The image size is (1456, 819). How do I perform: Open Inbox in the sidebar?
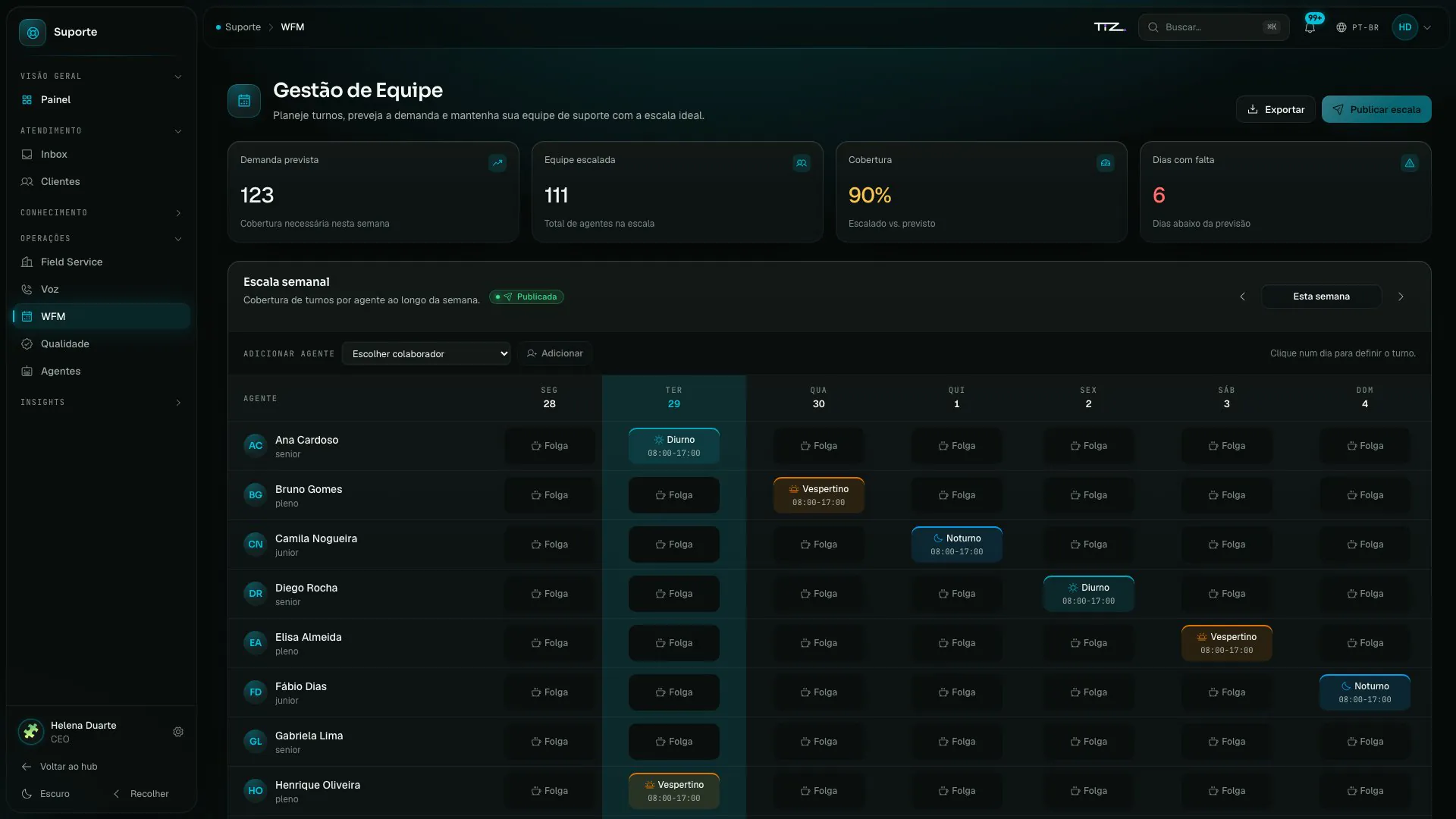pos(102,154)
